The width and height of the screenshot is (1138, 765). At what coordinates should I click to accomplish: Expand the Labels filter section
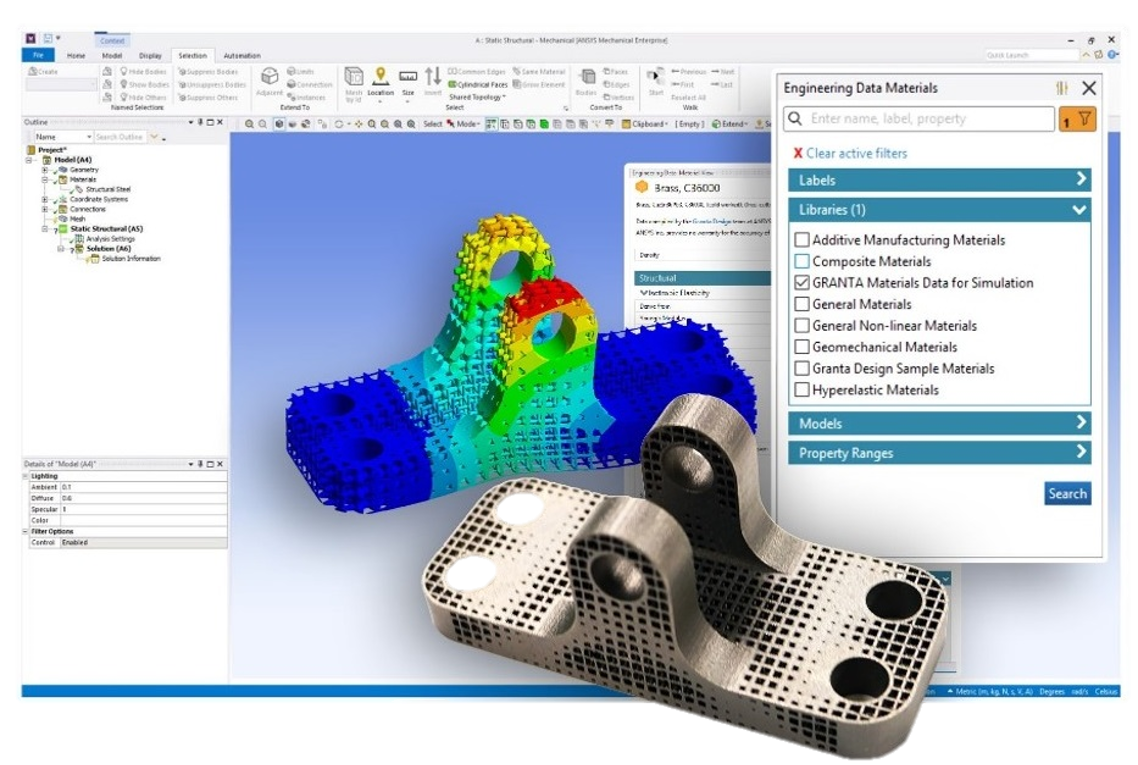point(939,180)
